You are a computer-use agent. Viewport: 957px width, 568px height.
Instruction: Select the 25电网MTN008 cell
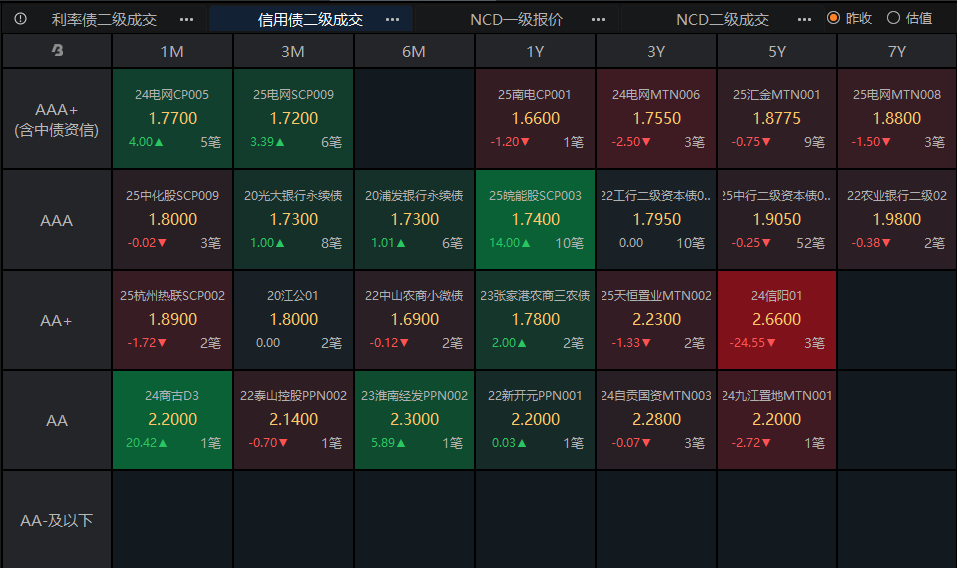897,118
